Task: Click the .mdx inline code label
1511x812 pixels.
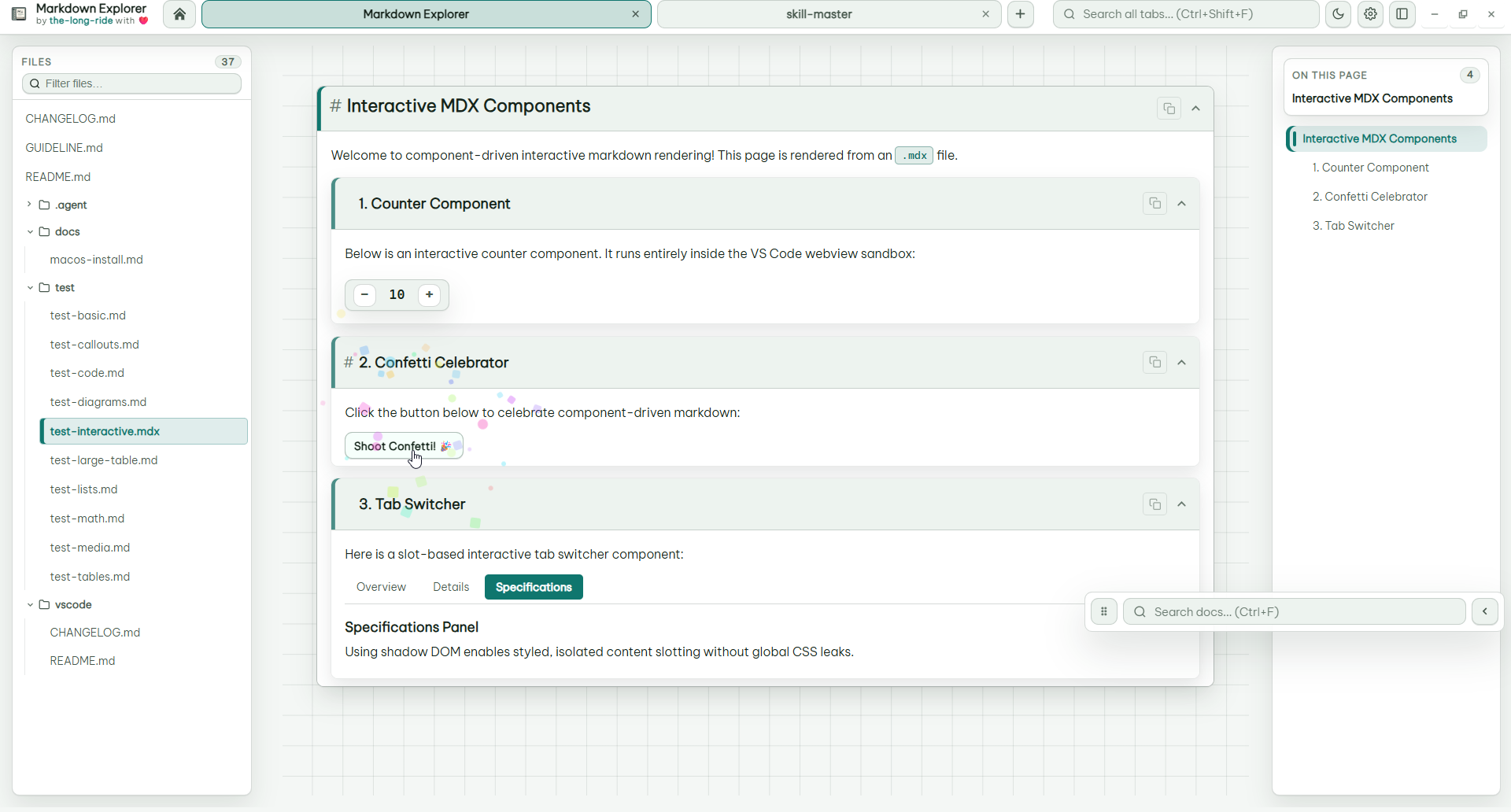Action: pyautogui.click(x=914, y=156)
